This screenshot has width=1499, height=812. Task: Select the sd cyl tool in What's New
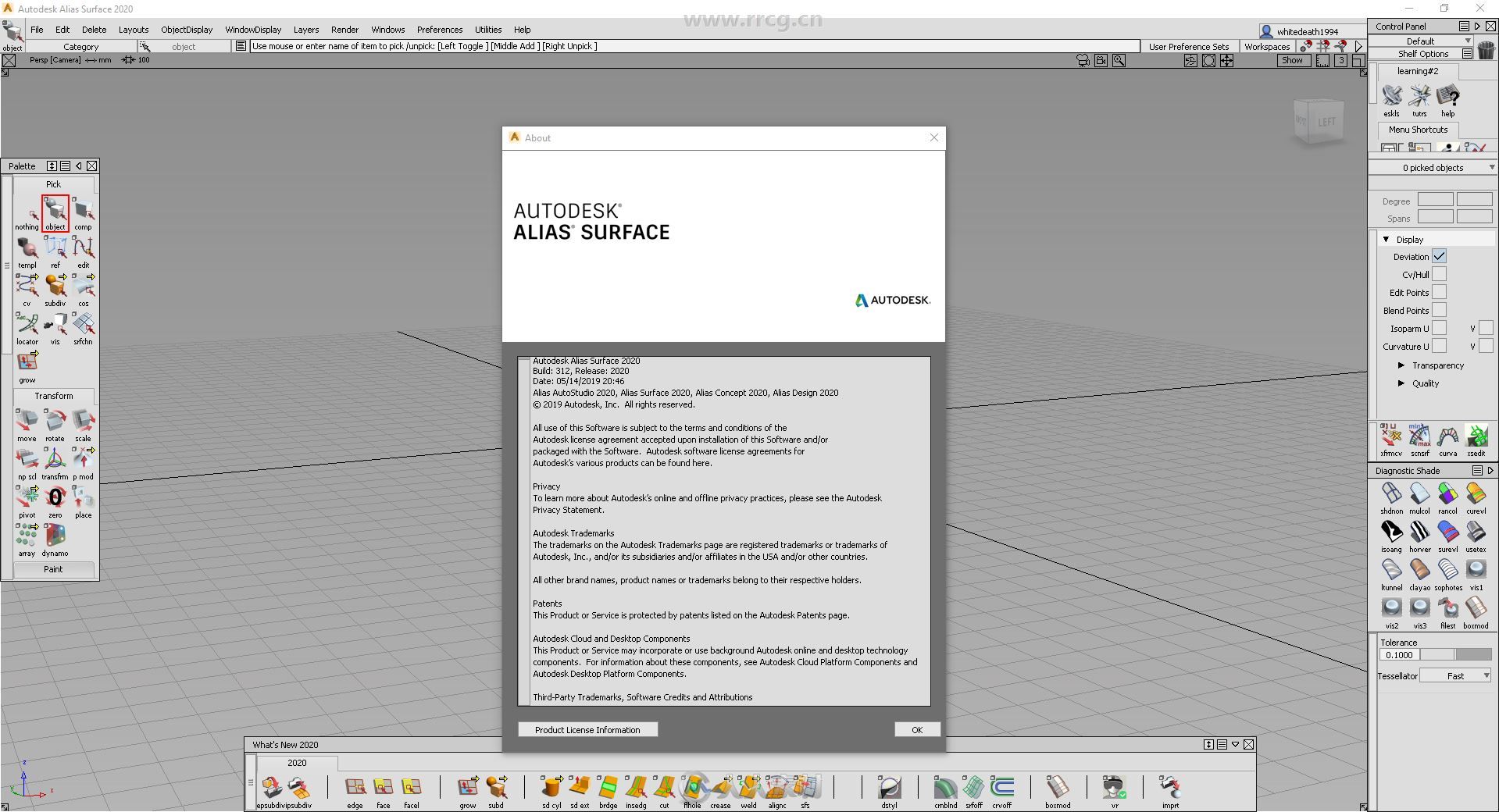[551, 792]
